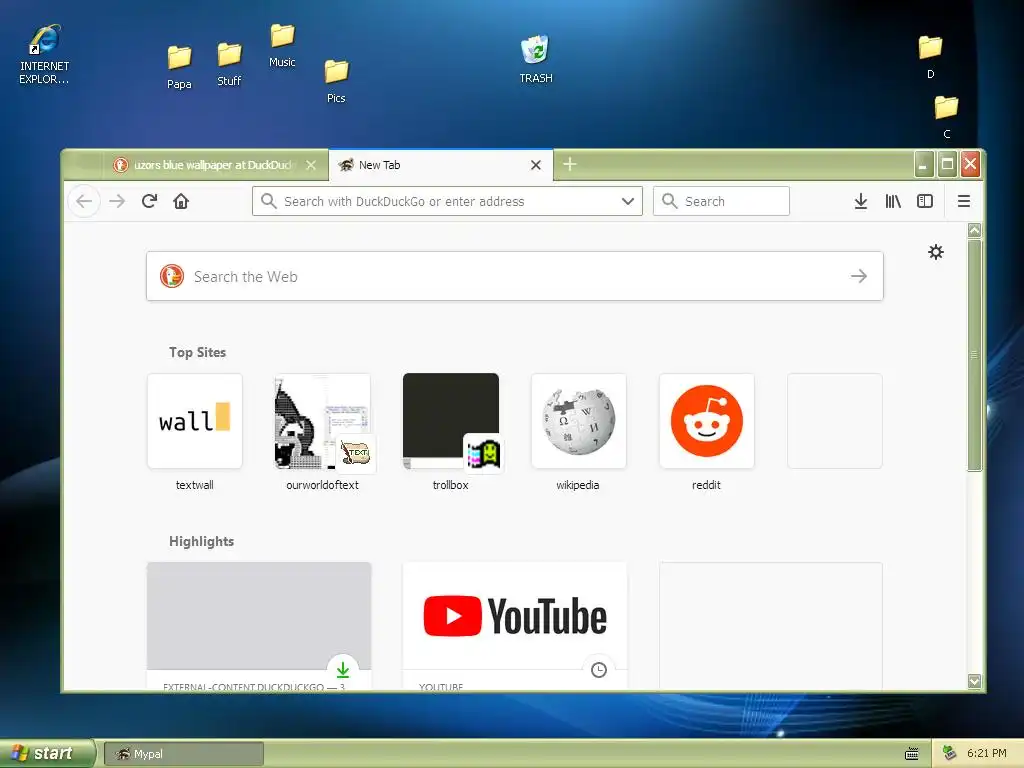Click the page scrollbar up arrow
1024x768 pixels.
[x=974, y=230]
